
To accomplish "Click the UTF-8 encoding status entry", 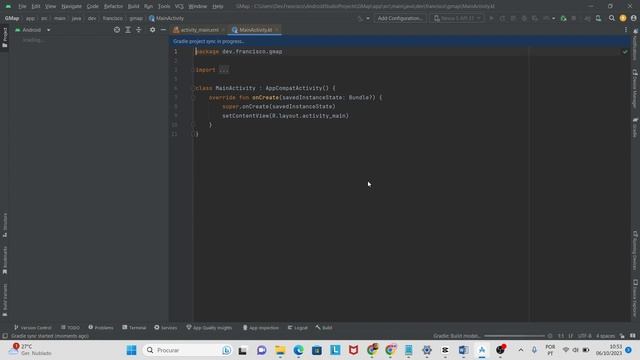I will point(584,336).
